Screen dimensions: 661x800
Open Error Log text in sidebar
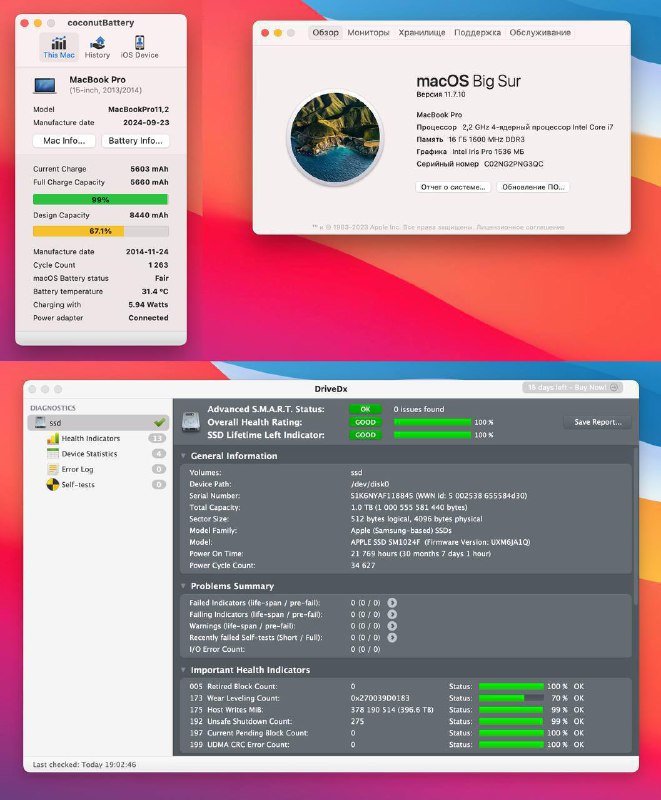[78, 469]
